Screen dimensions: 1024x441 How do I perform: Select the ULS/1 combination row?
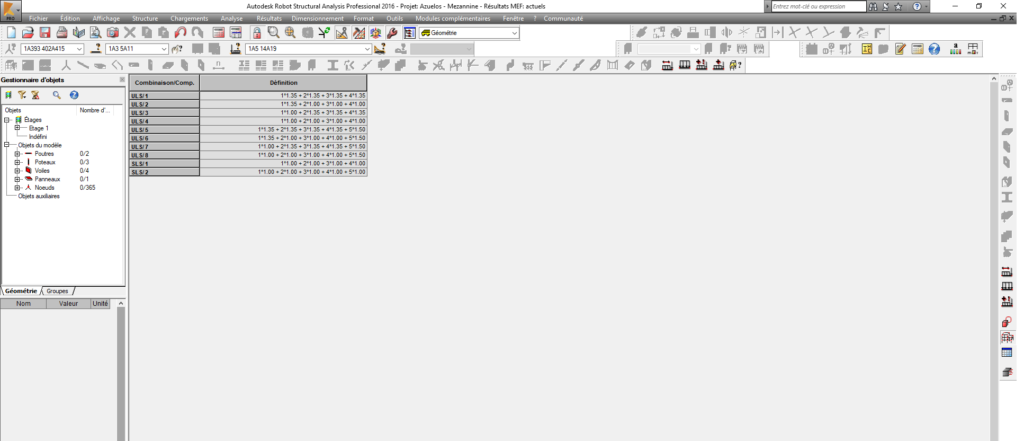(248, 95)
